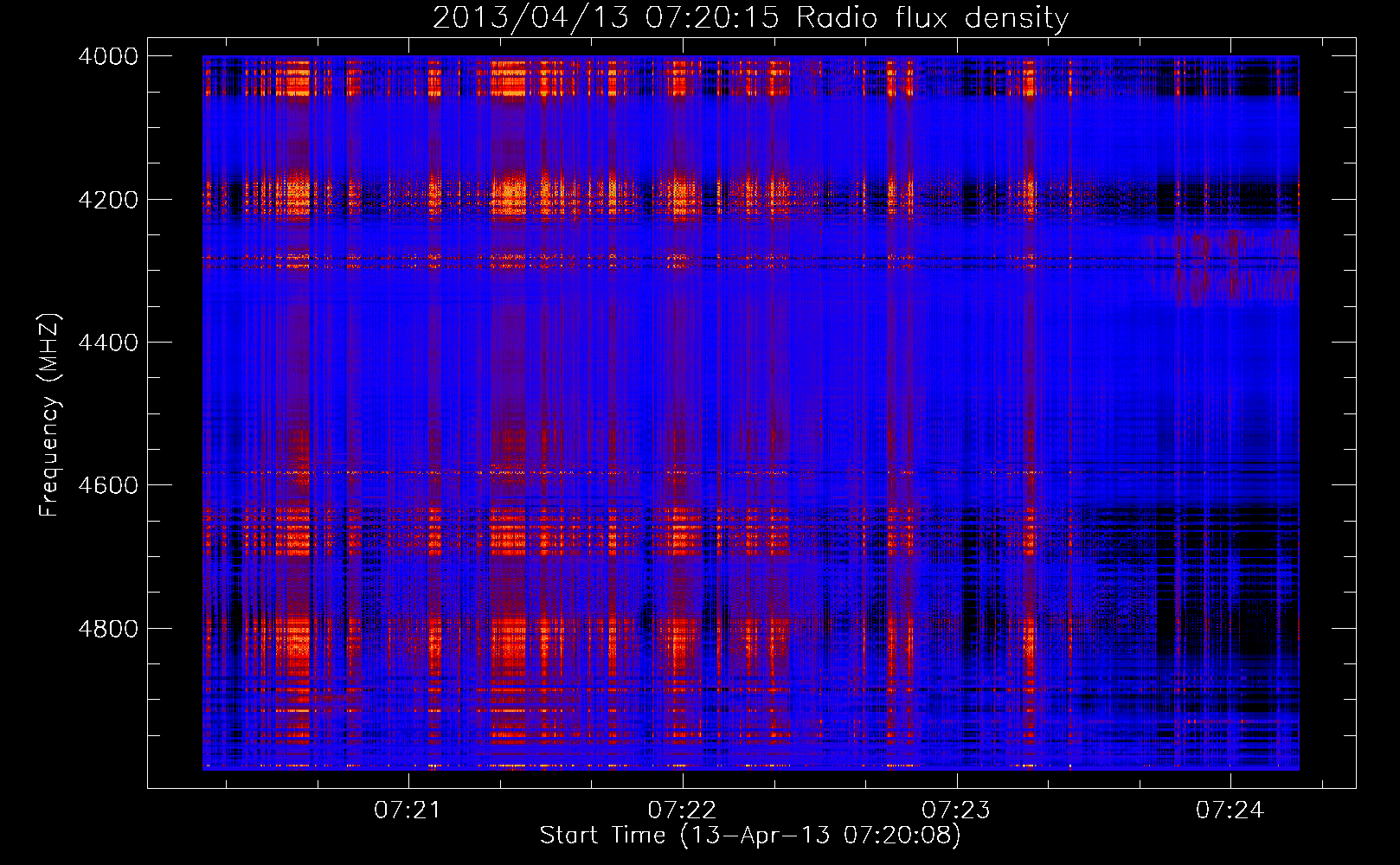
Task: Click the 07:23 time tick label
Action: coord(956,811)
